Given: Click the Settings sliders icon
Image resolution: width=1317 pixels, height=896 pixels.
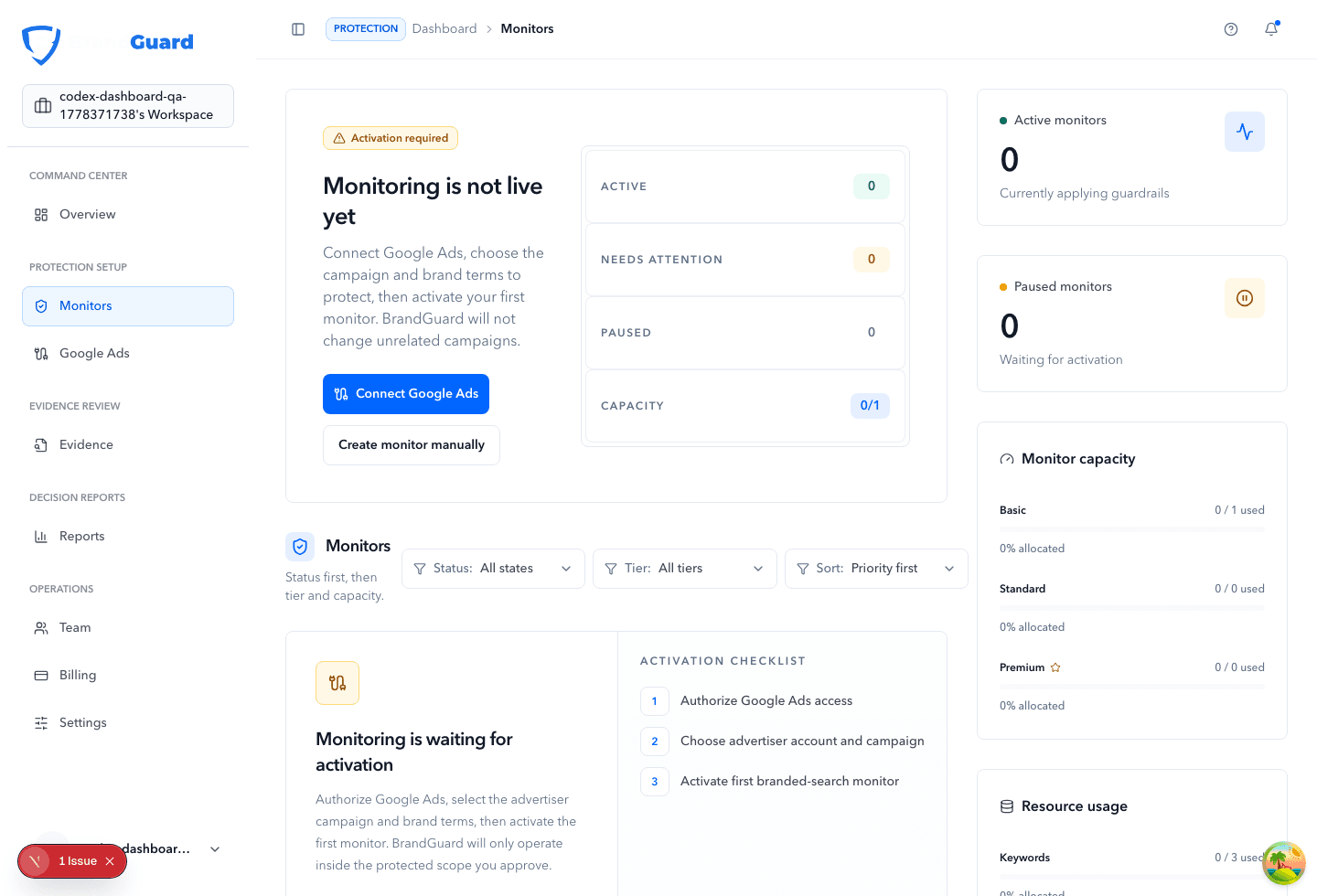Looking at the screenshot, I should pyautogui.click(x=41, y=723).
